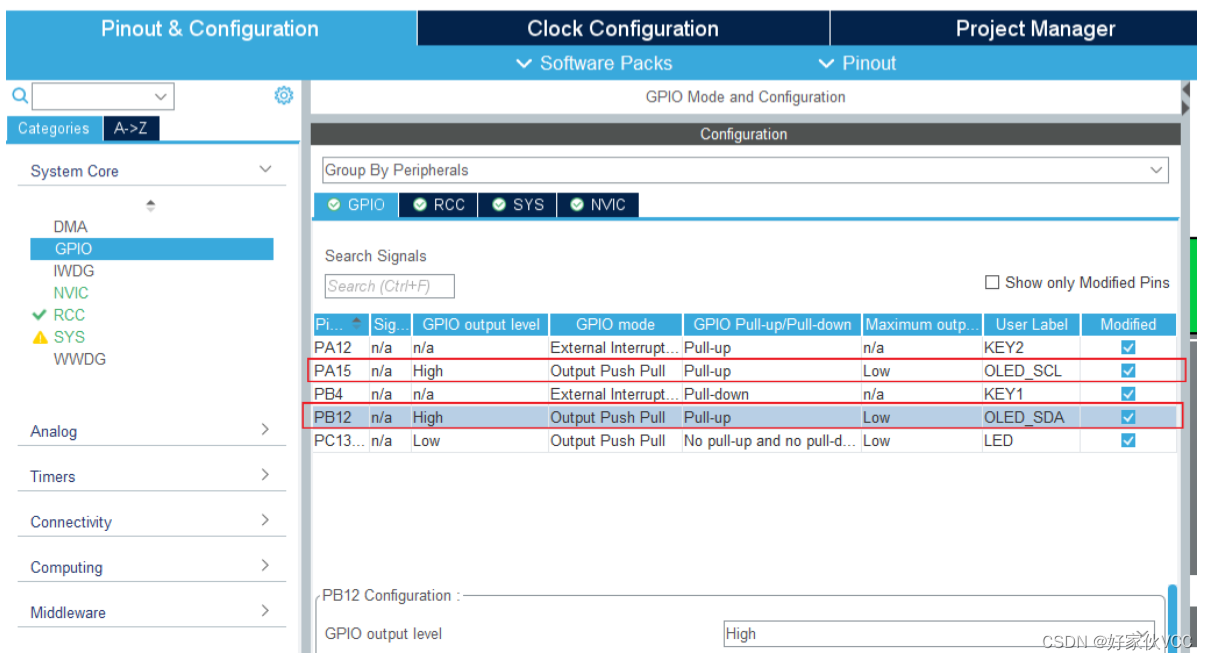Click the yellow warning icon beside SYS

click(40, 337)
